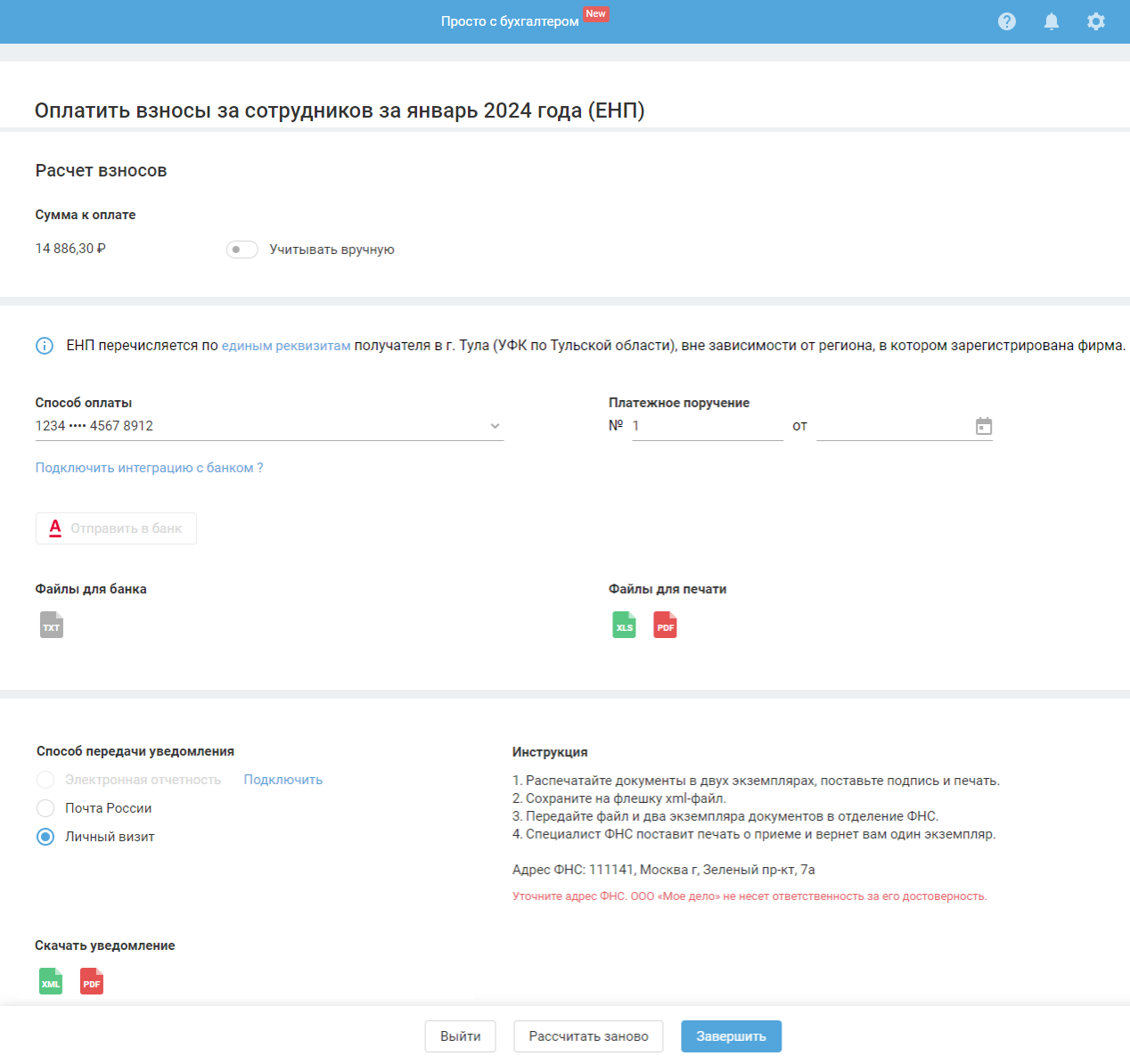Click 'Способ передачи уведомления' label

click(x=135, y=751)
